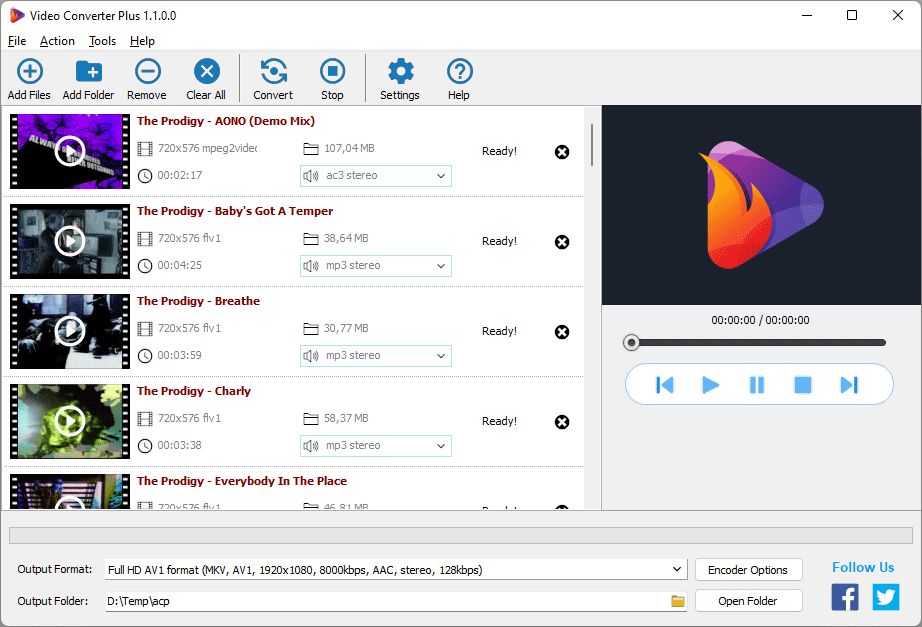This screenshot has width=922, height=627.
Task: Open Settings via the gear icon
Action: pyautogui.click(x=399, y=75)
